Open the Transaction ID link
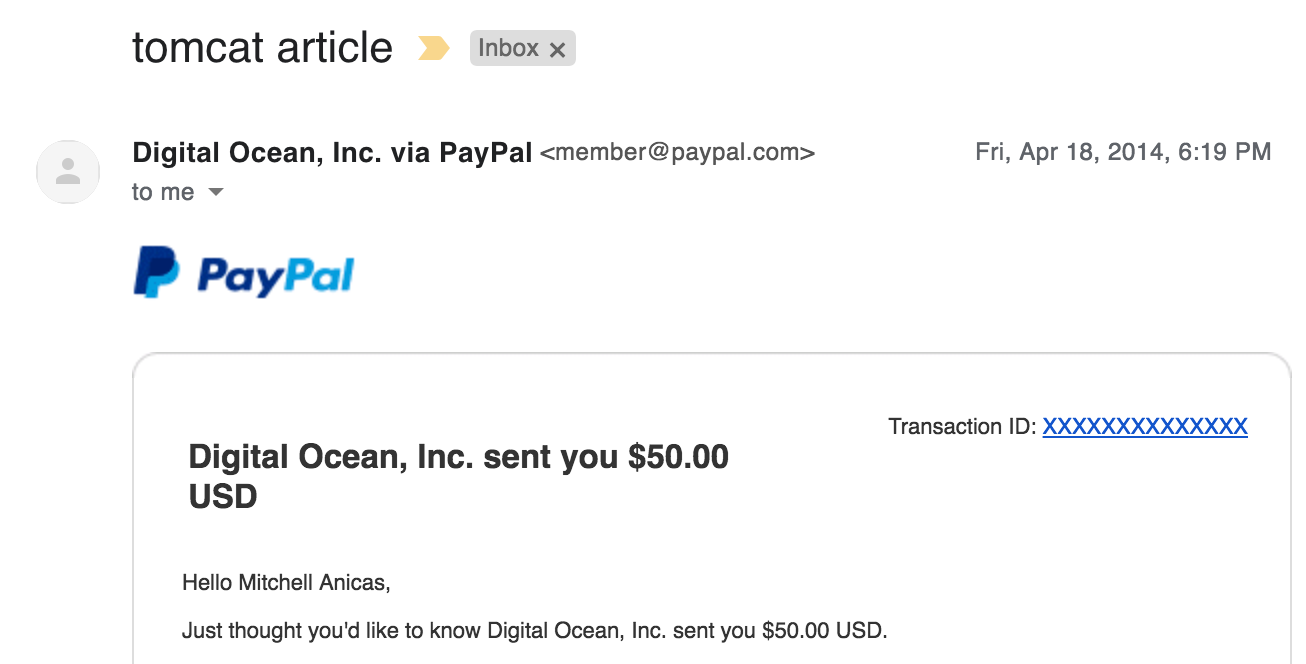This screenshot has width=1306, height=664. [1145, 427]
